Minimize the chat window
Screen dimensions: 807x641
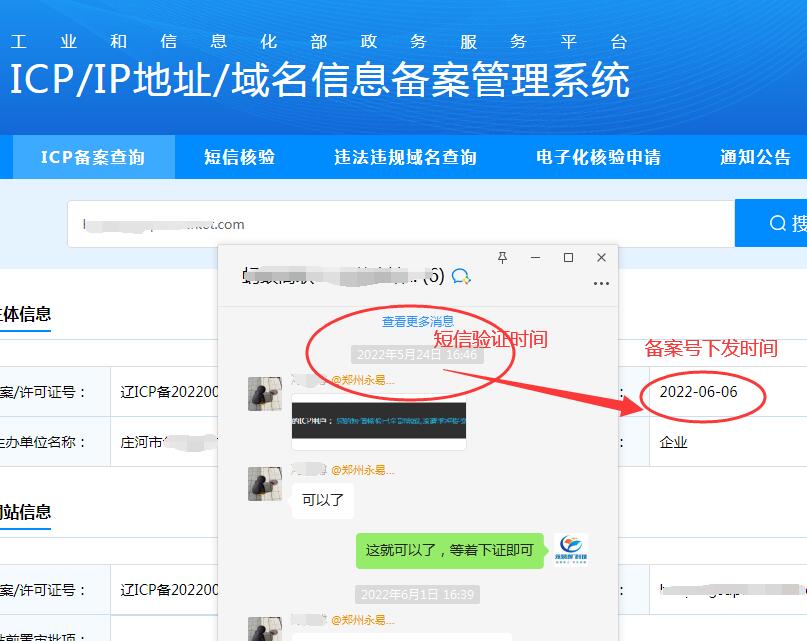point(535,258)
